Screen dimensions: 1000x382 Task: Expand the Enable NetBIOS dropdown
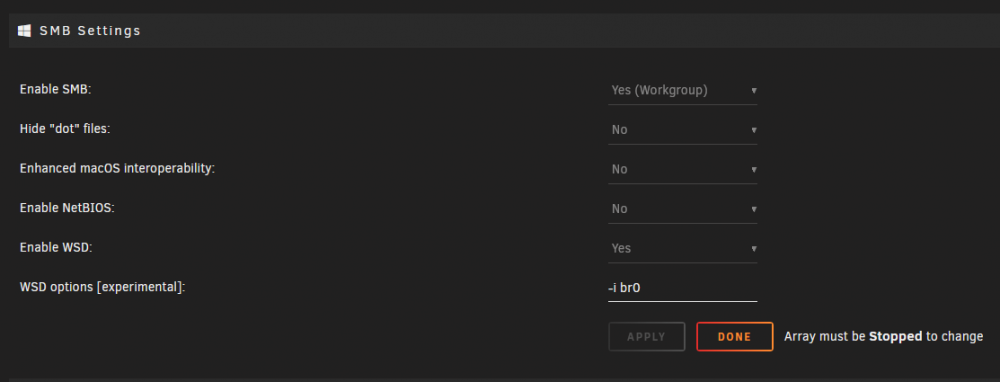coord(682,209)
